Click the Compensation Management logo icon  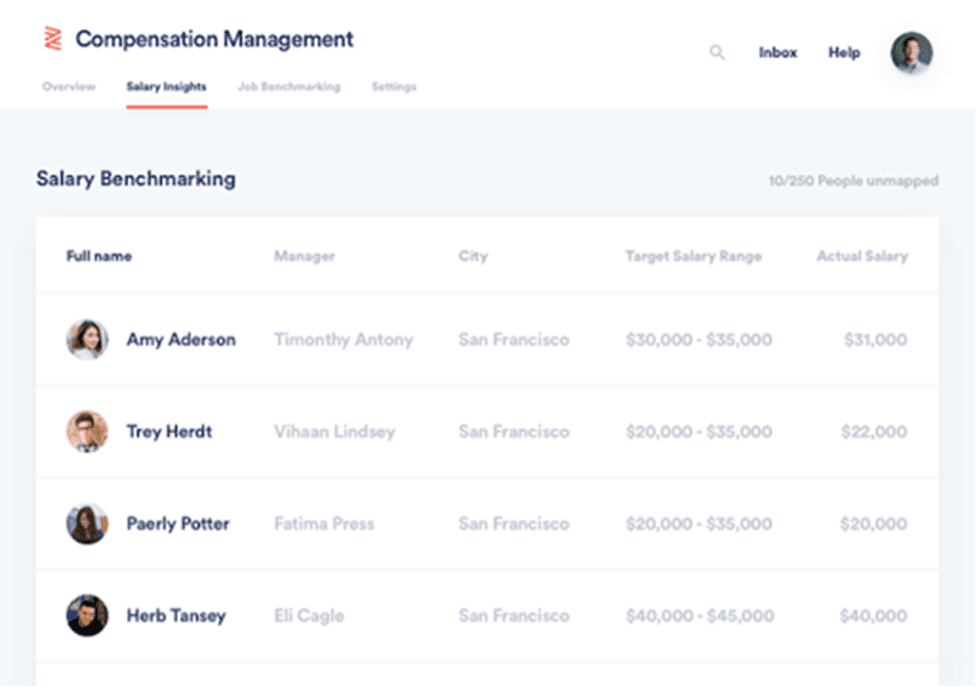(53, 39)
